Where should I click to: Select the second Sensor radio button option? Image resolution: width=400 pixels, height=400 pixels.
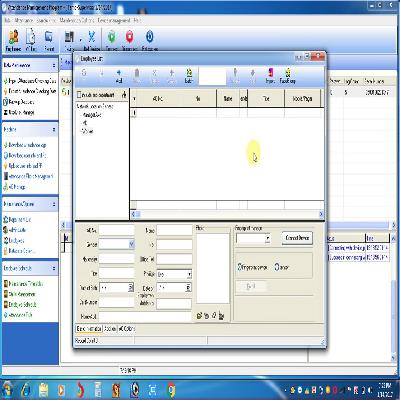[277, 267]
